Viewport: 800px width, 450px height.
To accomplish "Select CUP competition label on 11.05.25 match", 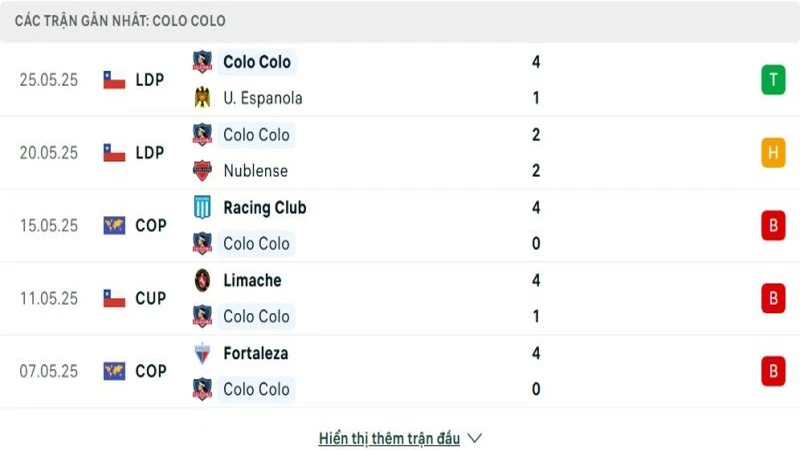I will (150, 299).
